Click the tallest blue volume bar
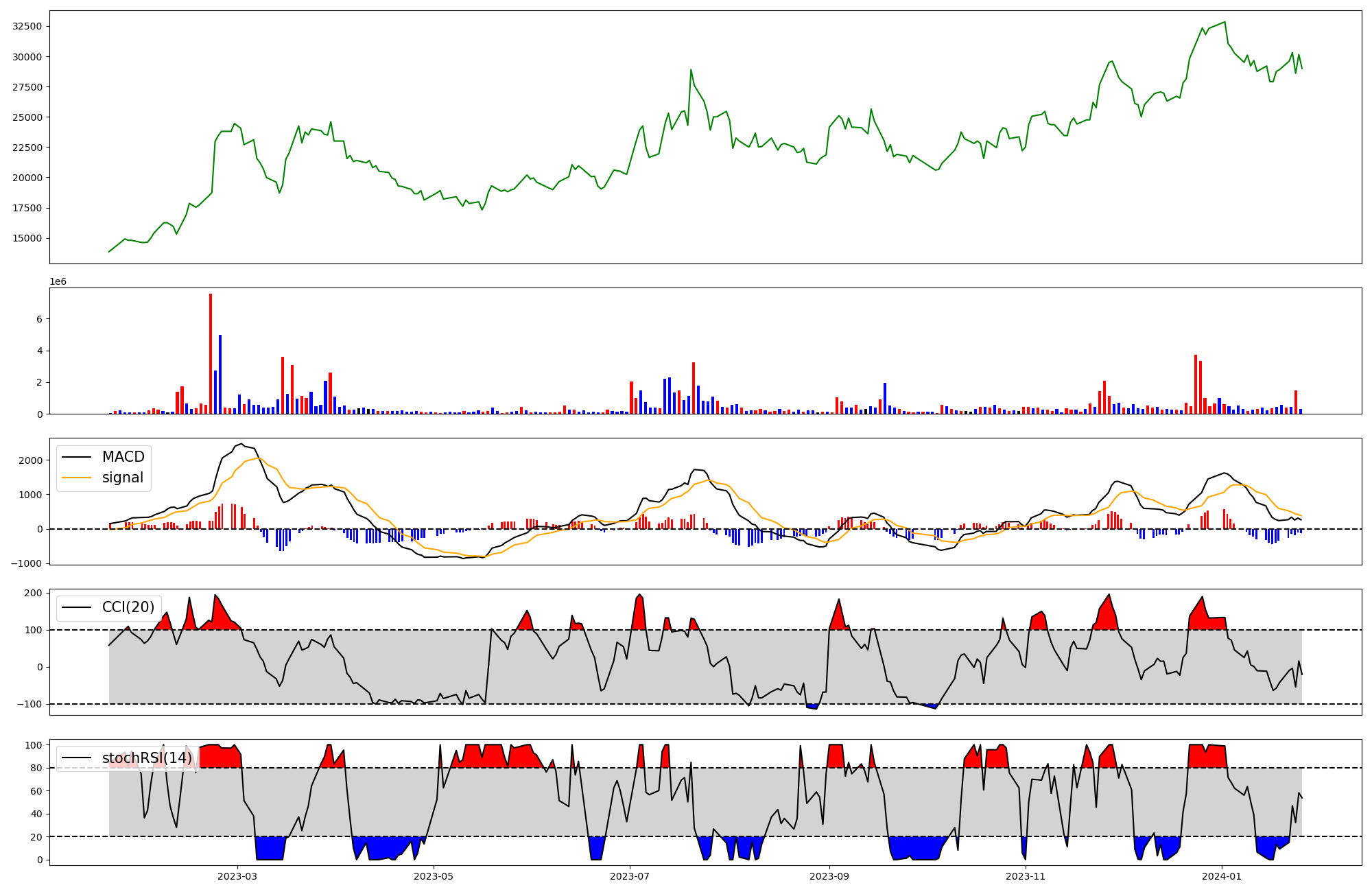 point(220,374)
